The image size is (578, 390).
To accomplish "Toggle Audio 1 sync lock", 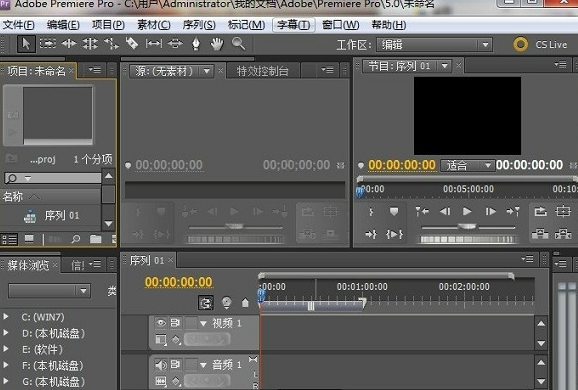I will pyautogui.click(x=175, y=365).
